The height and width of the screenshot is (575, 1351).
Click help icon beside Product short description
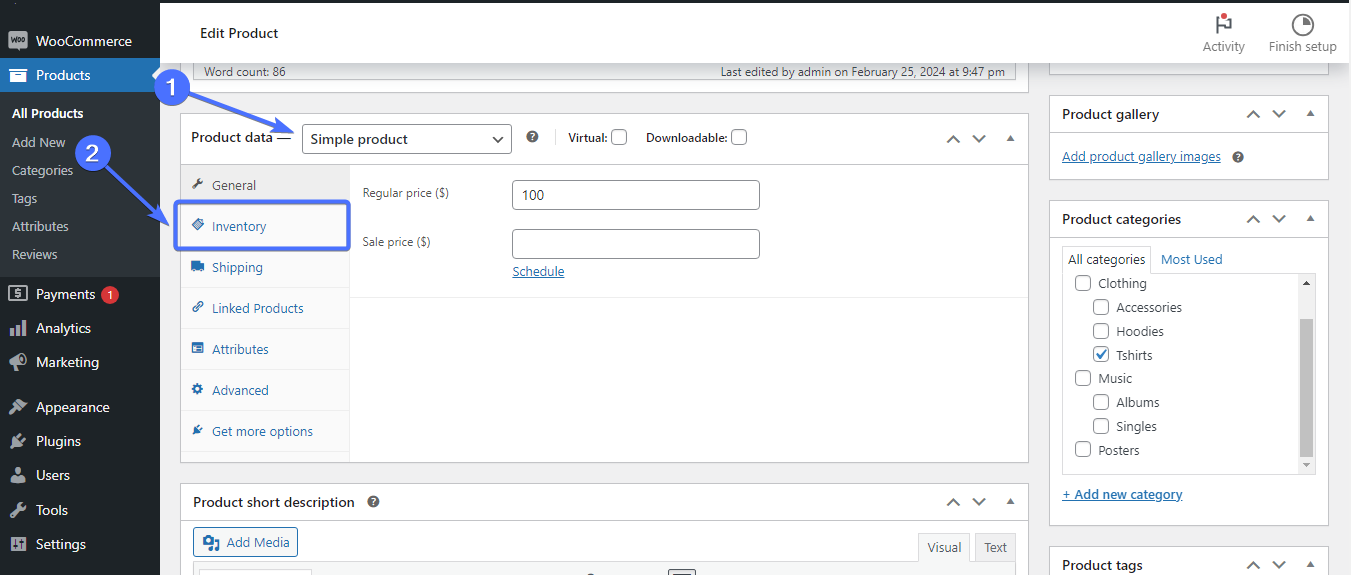point(373,502)
